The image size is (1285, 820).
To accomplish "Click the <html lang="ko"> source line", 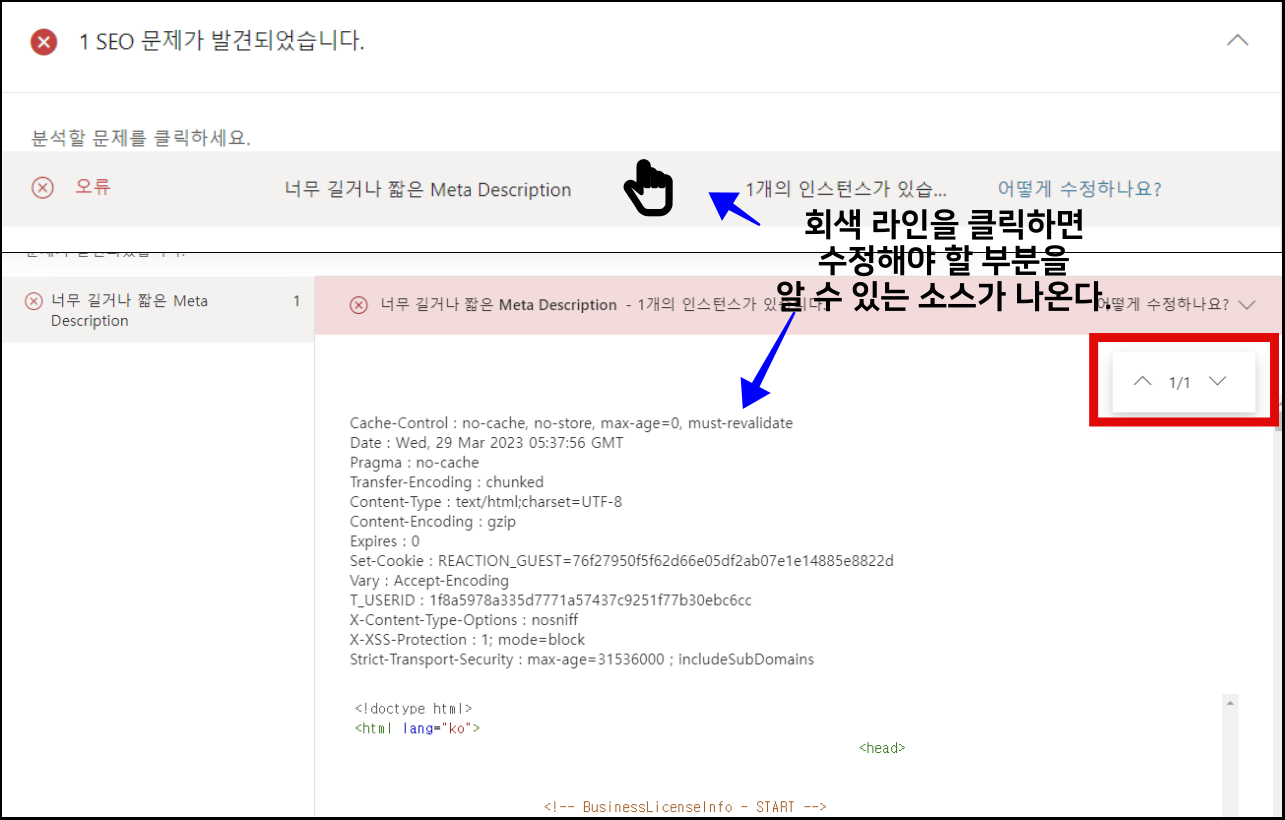I will (417, 728).
